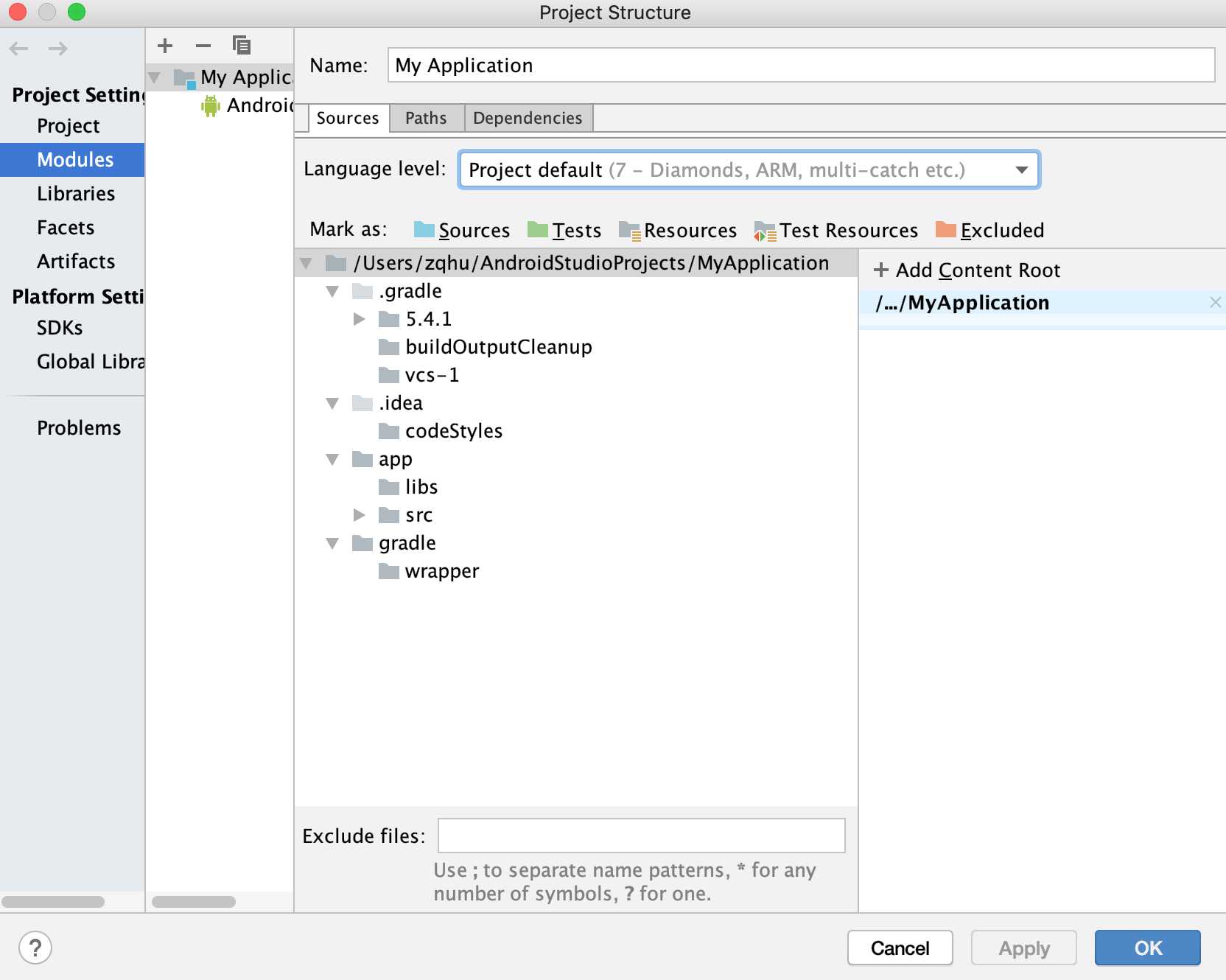This screenshot has width=1226, height=980.
Task: Select the Android facet icon in module list
Action: pyautogui.click(x=211, y=106)
